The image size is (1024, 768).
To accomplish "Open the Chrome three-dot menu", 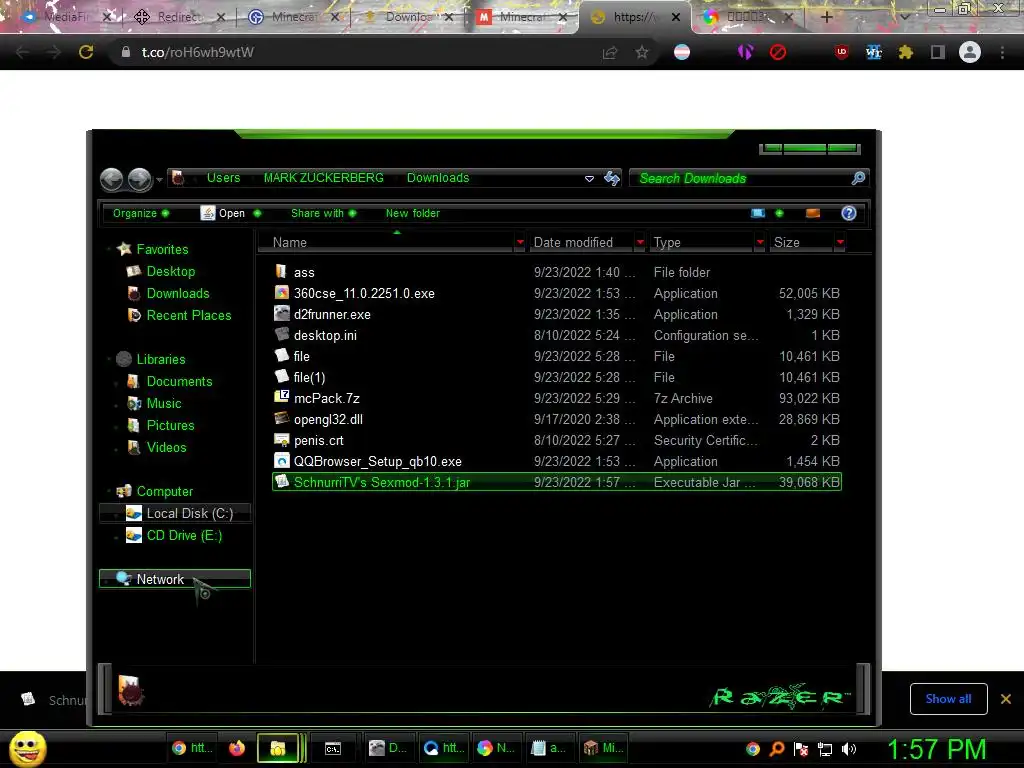I will pyautogui.click(x=1002, y=52).
